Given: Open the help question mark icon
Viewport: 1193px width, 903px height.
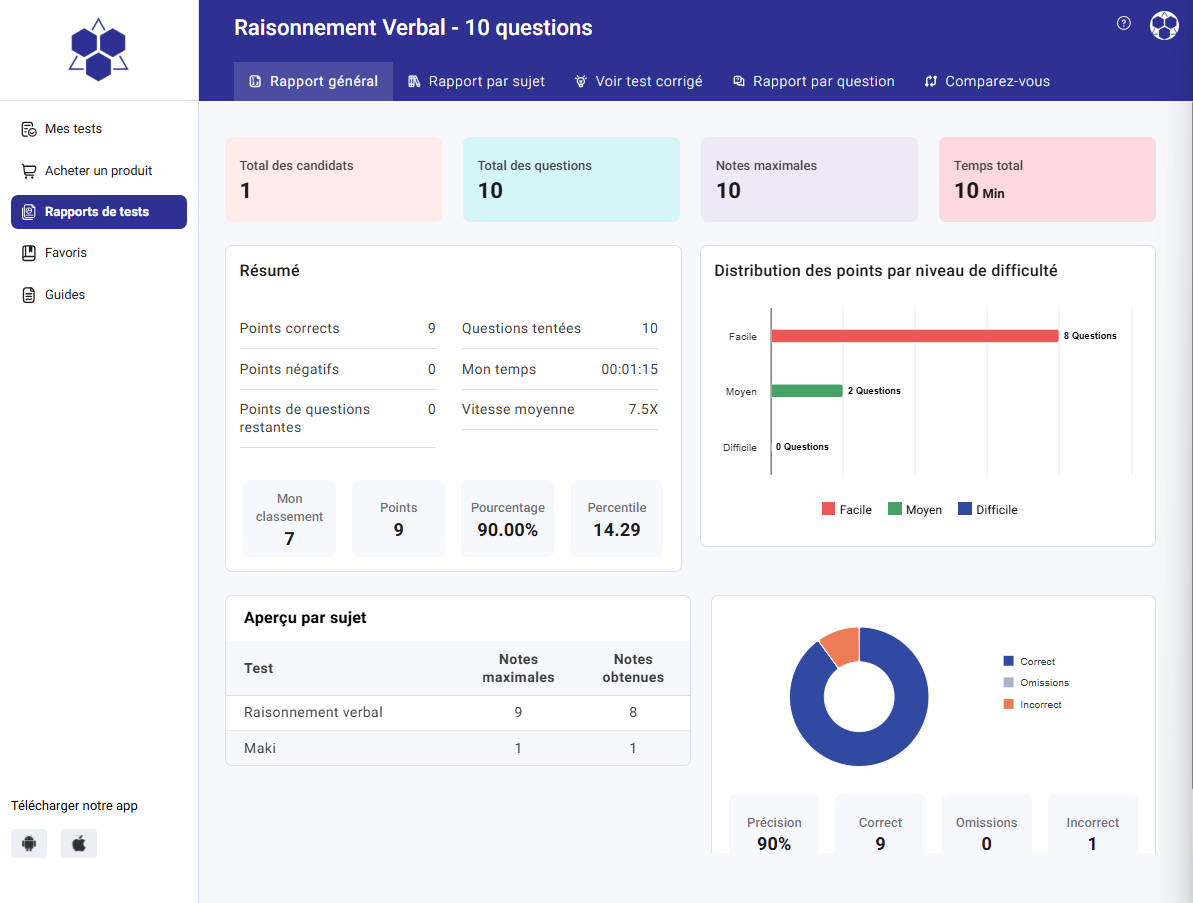Looking at the screenshot, I should [x=1123, y=23].
